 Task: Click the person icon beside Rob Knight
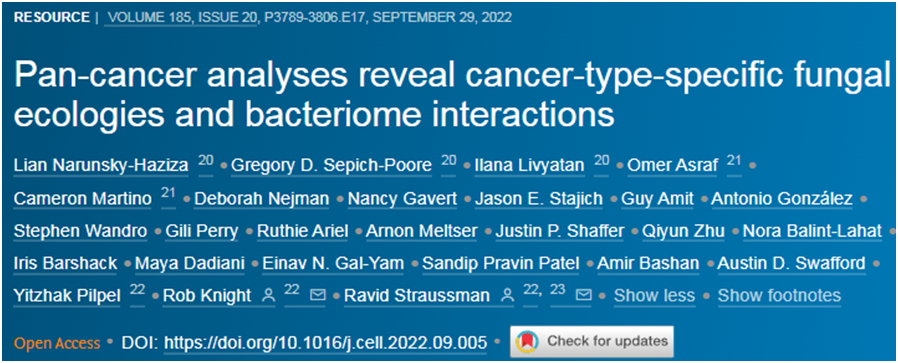[x=268, y=295]
